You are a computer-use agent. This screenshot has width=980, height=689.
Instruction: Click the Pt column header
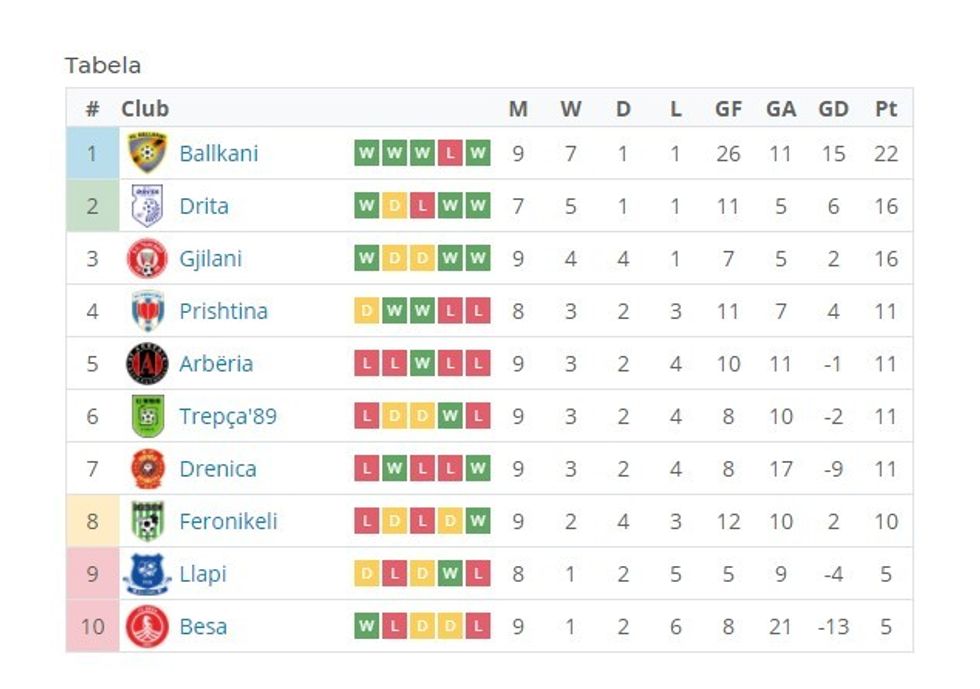(x=886, y=109)
